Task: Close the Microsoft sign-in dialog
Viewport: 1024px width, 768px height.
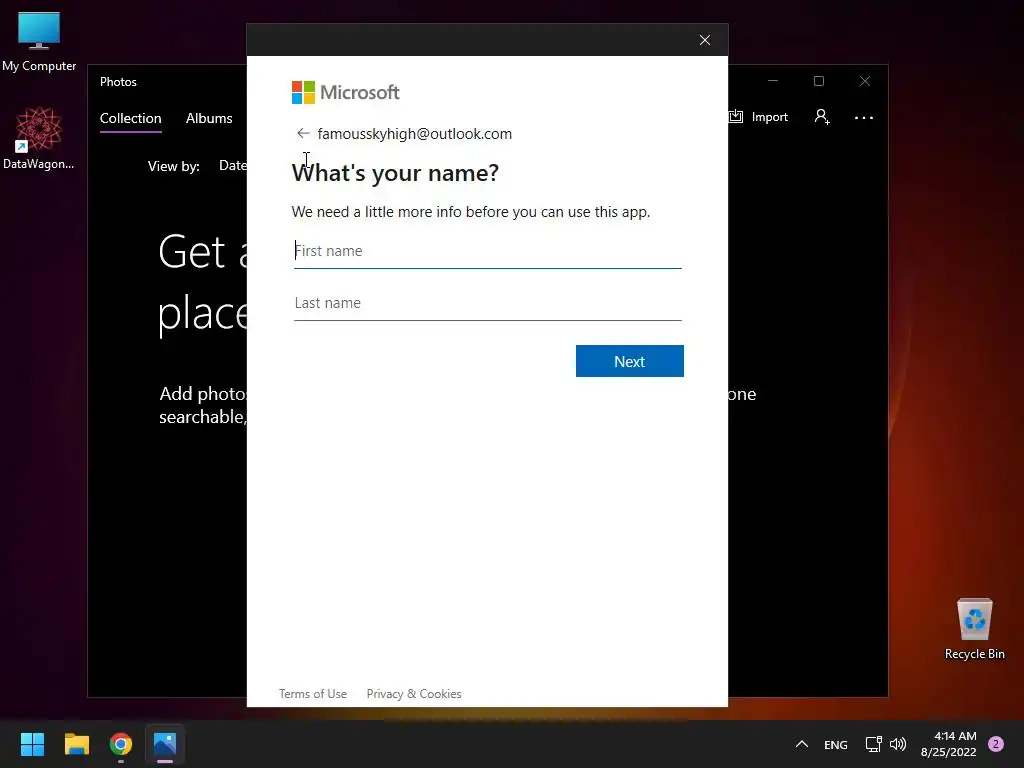Action: coord(705,40)
